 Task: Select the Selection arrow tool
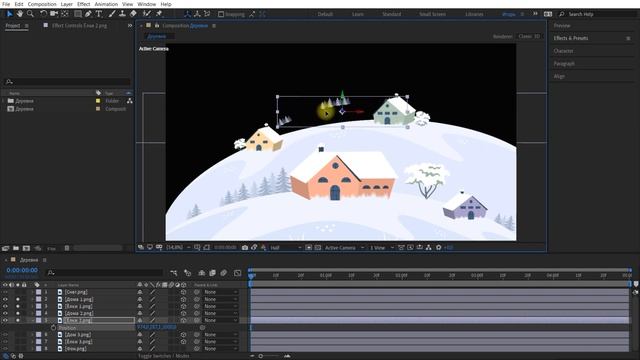[x=10, y=14]
